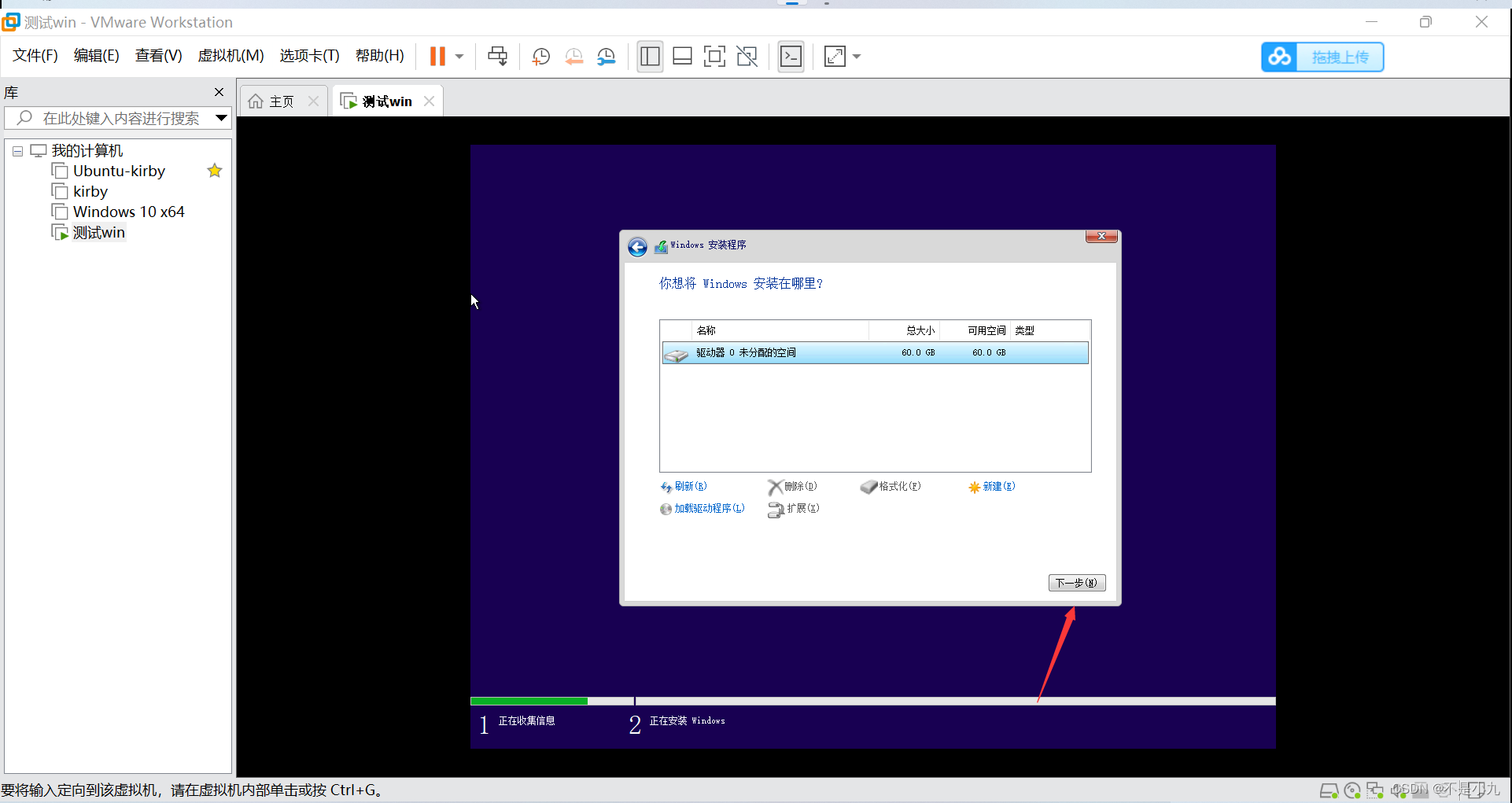1512x803 pixels.
Task: Close the 测试win tab
Action: (429, 101)
